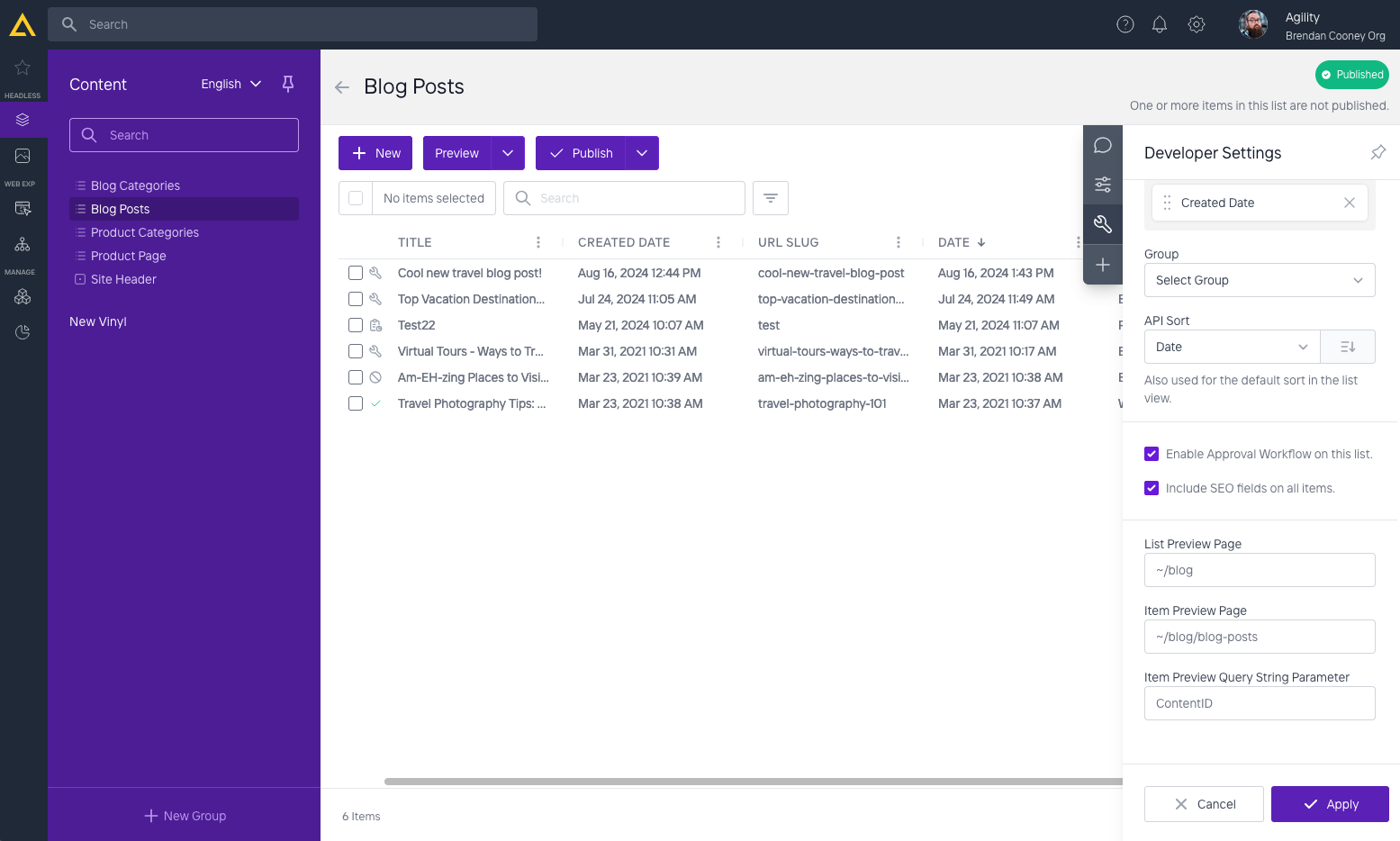1400x841 pixels.
Task: Open the reports pie chart icon
Action: coord(23,332)
